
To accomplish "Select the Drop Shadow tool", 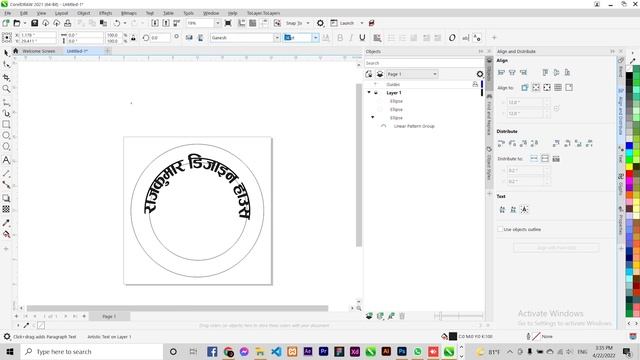I will (x=6, y=198).
